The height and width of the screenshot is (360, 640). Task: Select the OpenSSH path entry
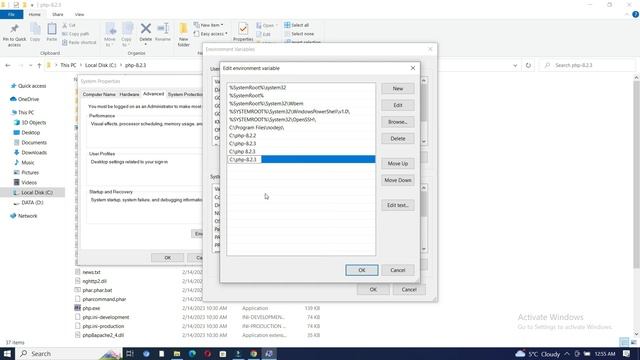click(x=301, y=120)
